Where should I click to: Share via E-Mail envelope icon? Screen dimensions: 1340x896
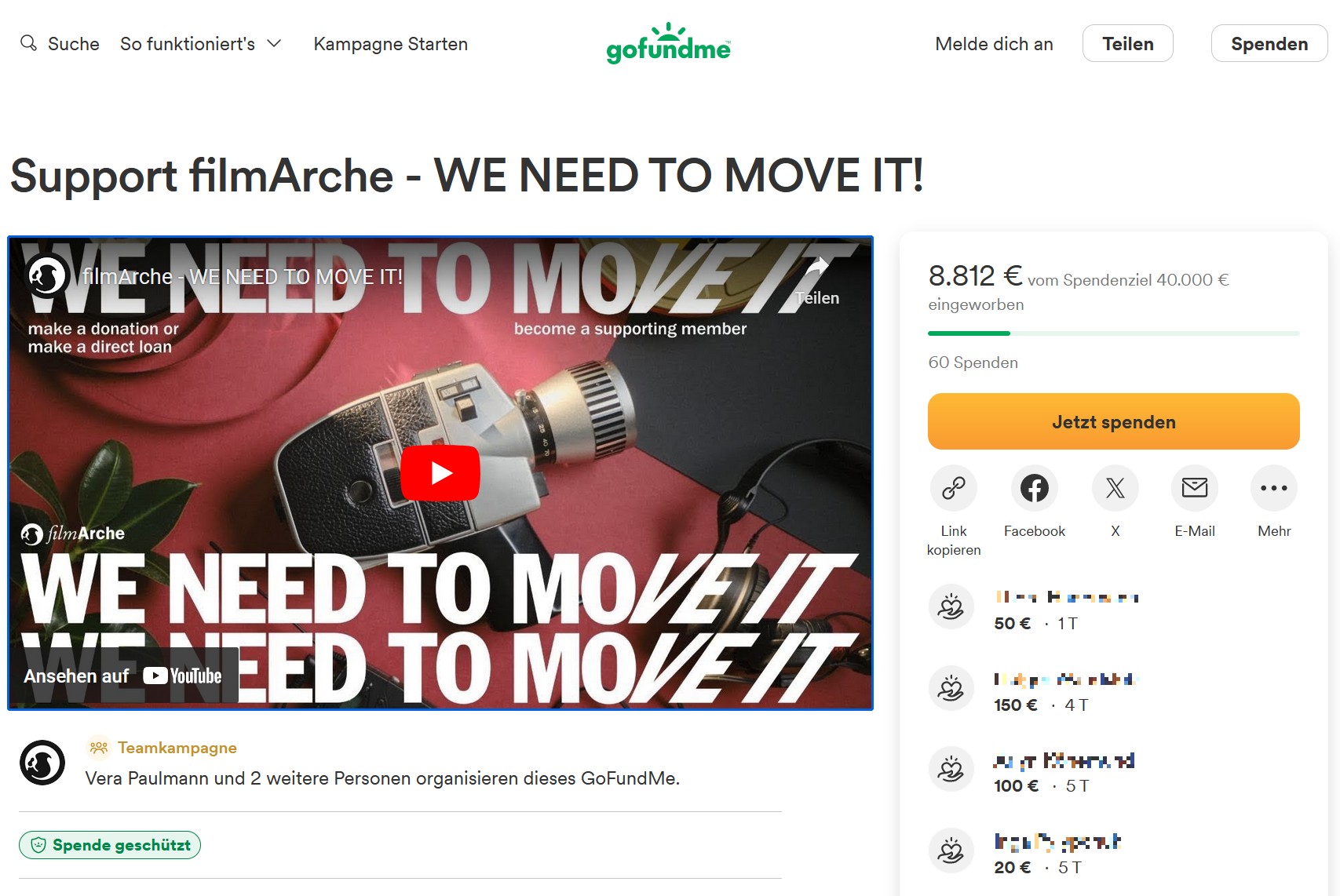click(x=1194, y=488)
